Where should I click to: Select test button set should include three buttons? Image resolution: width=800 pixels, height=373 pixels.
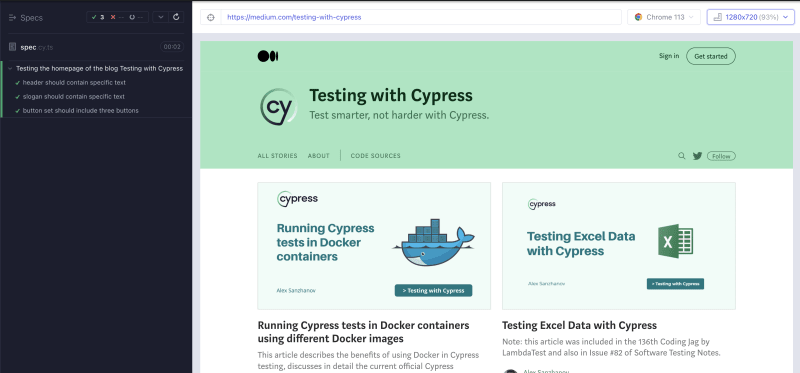[81, 110]
